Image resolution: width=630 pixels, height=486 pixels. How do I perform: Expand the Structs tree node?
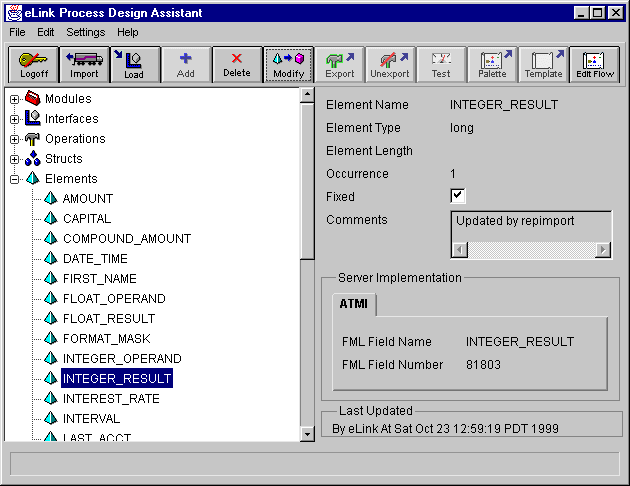14,159
